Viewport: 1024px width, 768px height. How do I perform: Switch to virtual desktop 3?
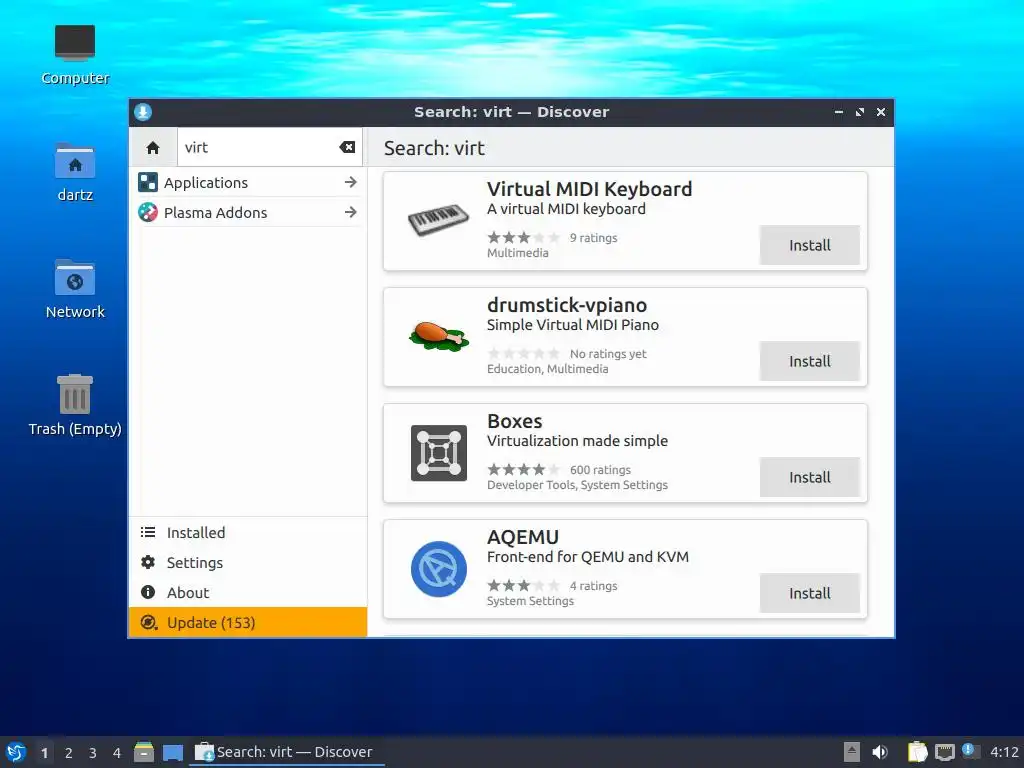93,753
